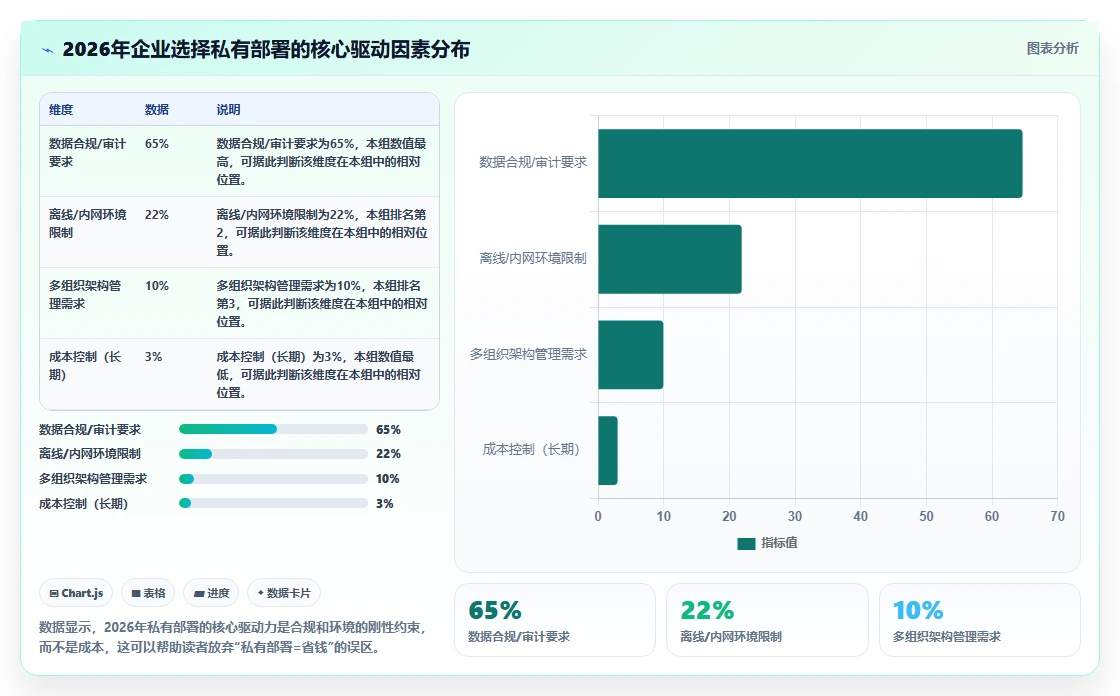Click the 维度 column header
The image size is (1120, 696).
tap(61, 109)
